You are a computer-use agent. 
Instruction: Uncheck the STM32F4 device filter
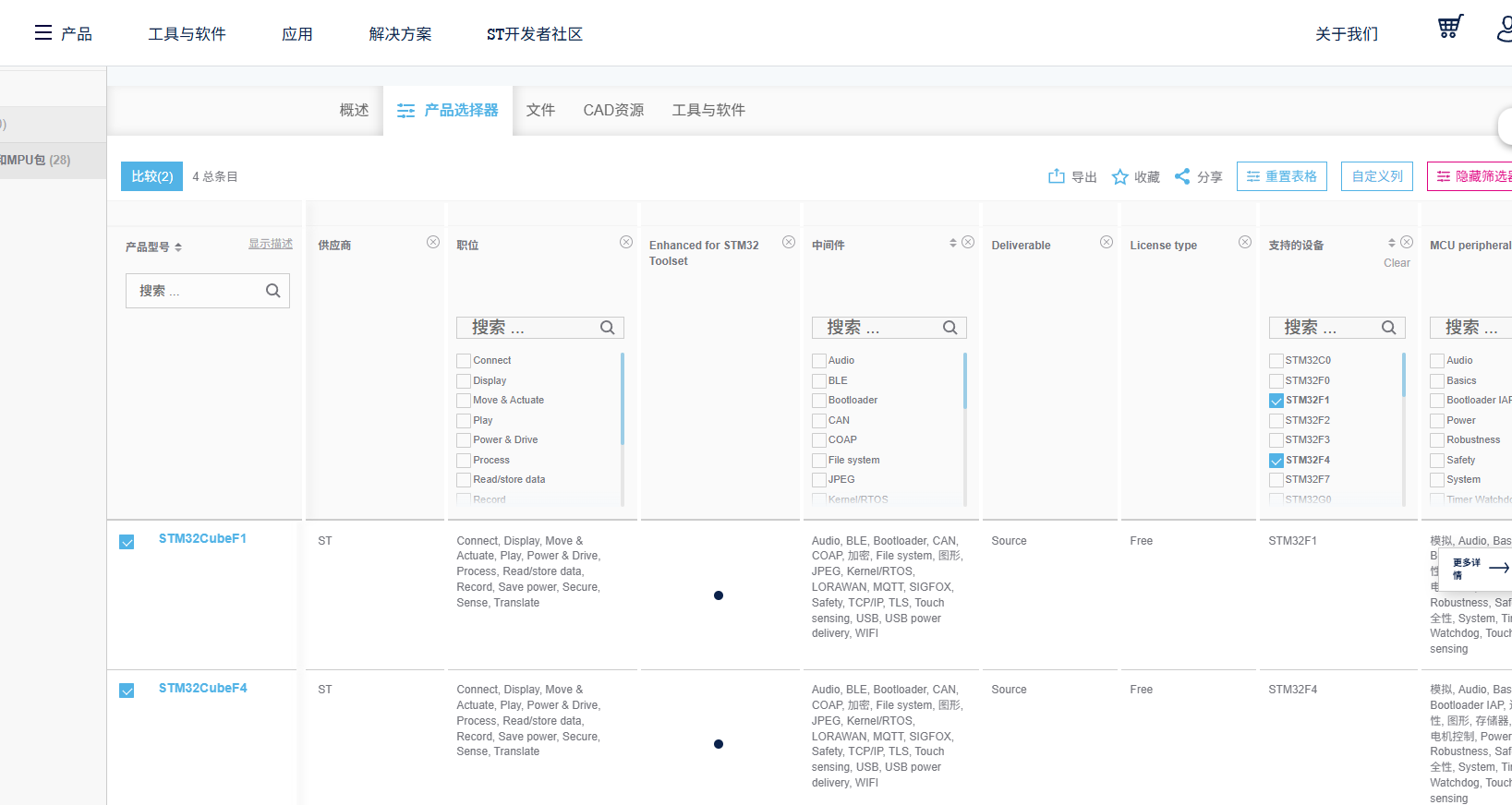(1276, 461)
